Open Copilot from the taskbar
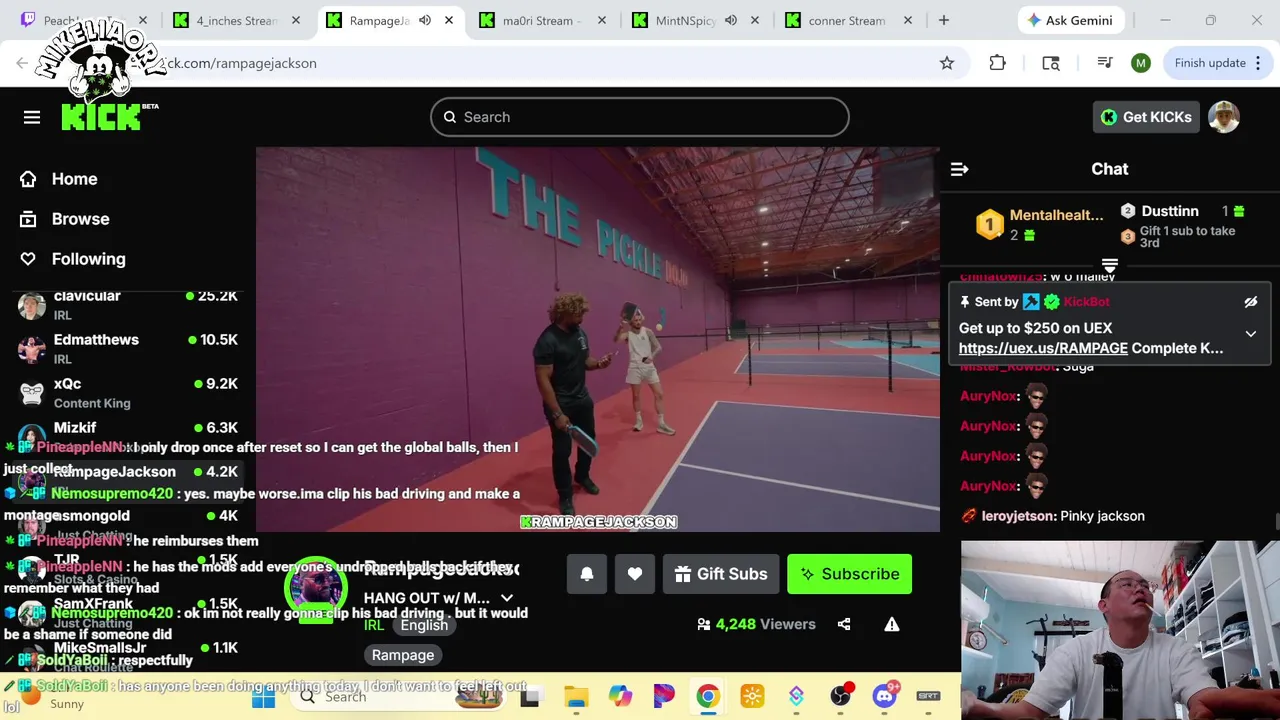1280x720 pixels. pos(620,697)
